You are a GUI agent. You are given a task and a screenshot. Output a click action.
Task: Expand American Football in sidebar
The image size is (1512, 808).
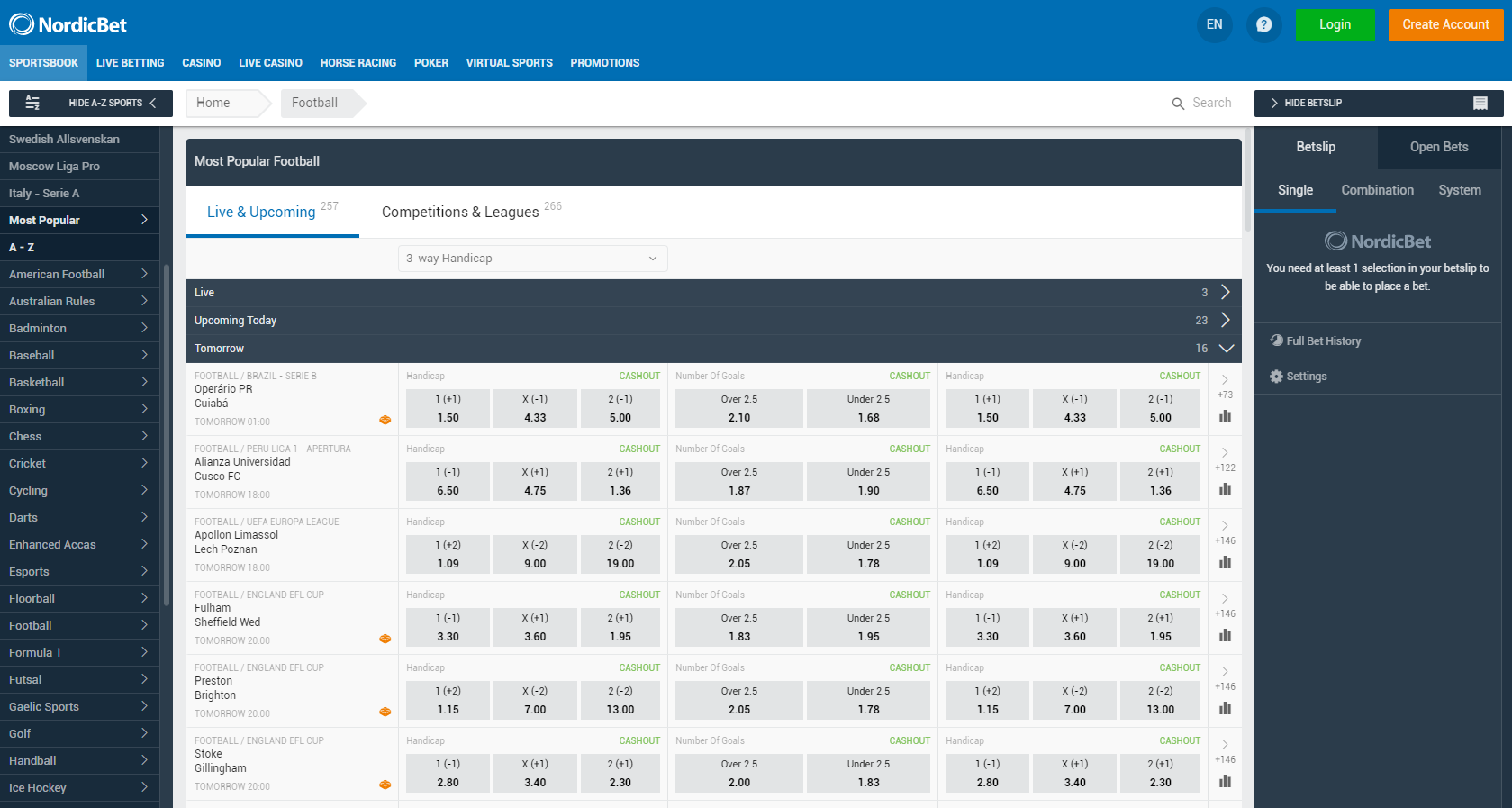[79, 275]
